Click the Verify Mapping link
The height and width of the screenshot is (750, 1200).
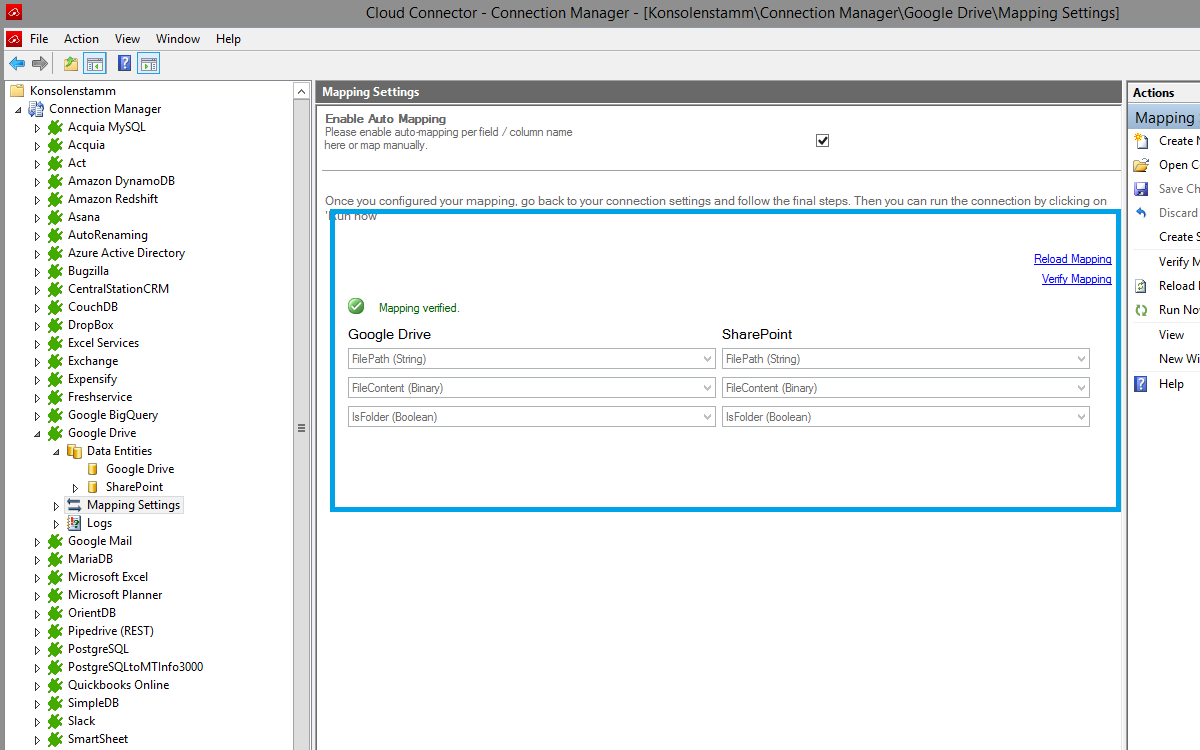click(x=1076, y=279)
